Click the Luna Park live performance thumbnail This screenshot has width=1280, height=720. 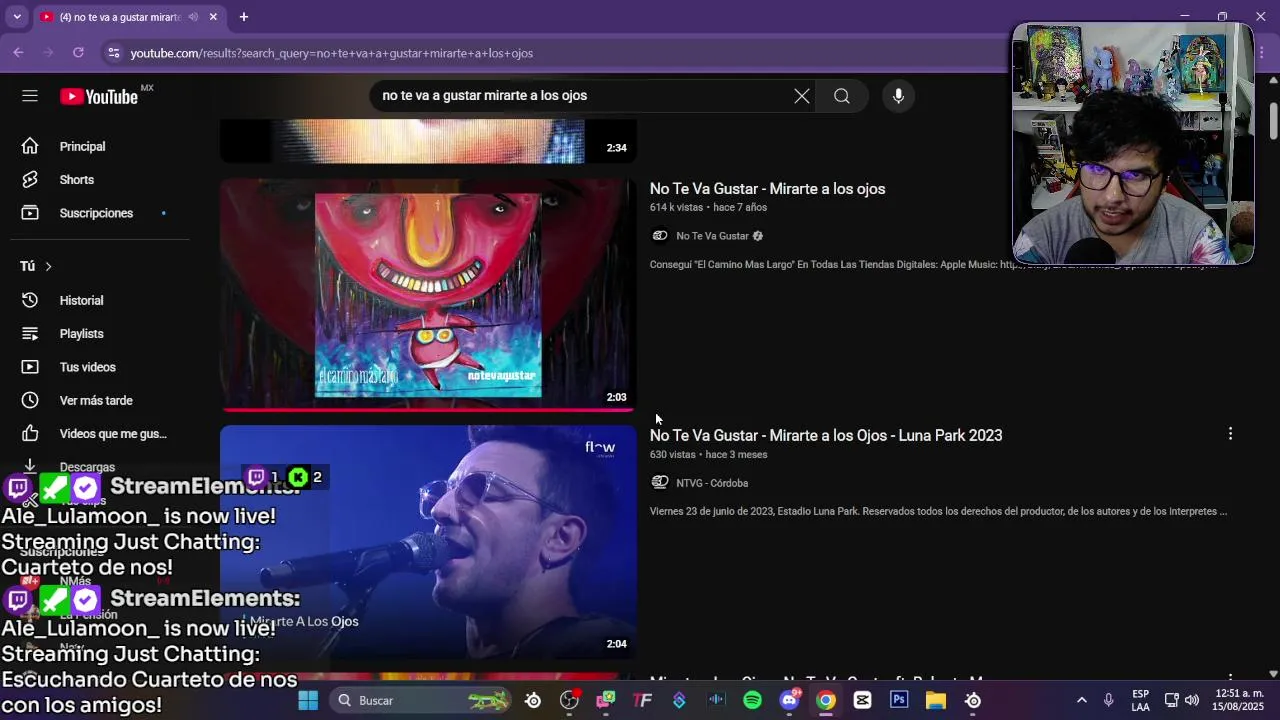[x=428, y=541]
